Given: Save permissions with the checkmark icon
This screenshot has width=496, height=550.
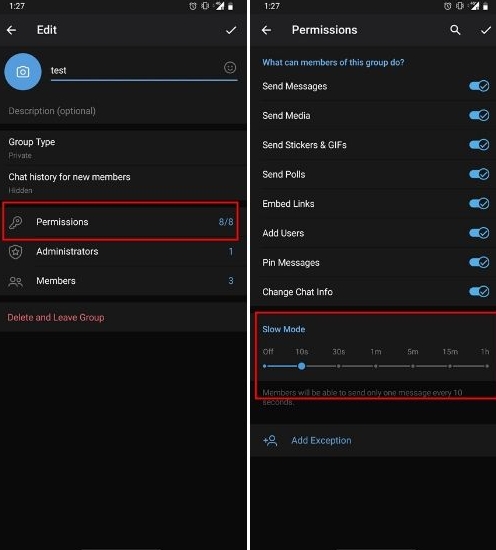Looking at the screenshot, I should click(x=486, y=30).
